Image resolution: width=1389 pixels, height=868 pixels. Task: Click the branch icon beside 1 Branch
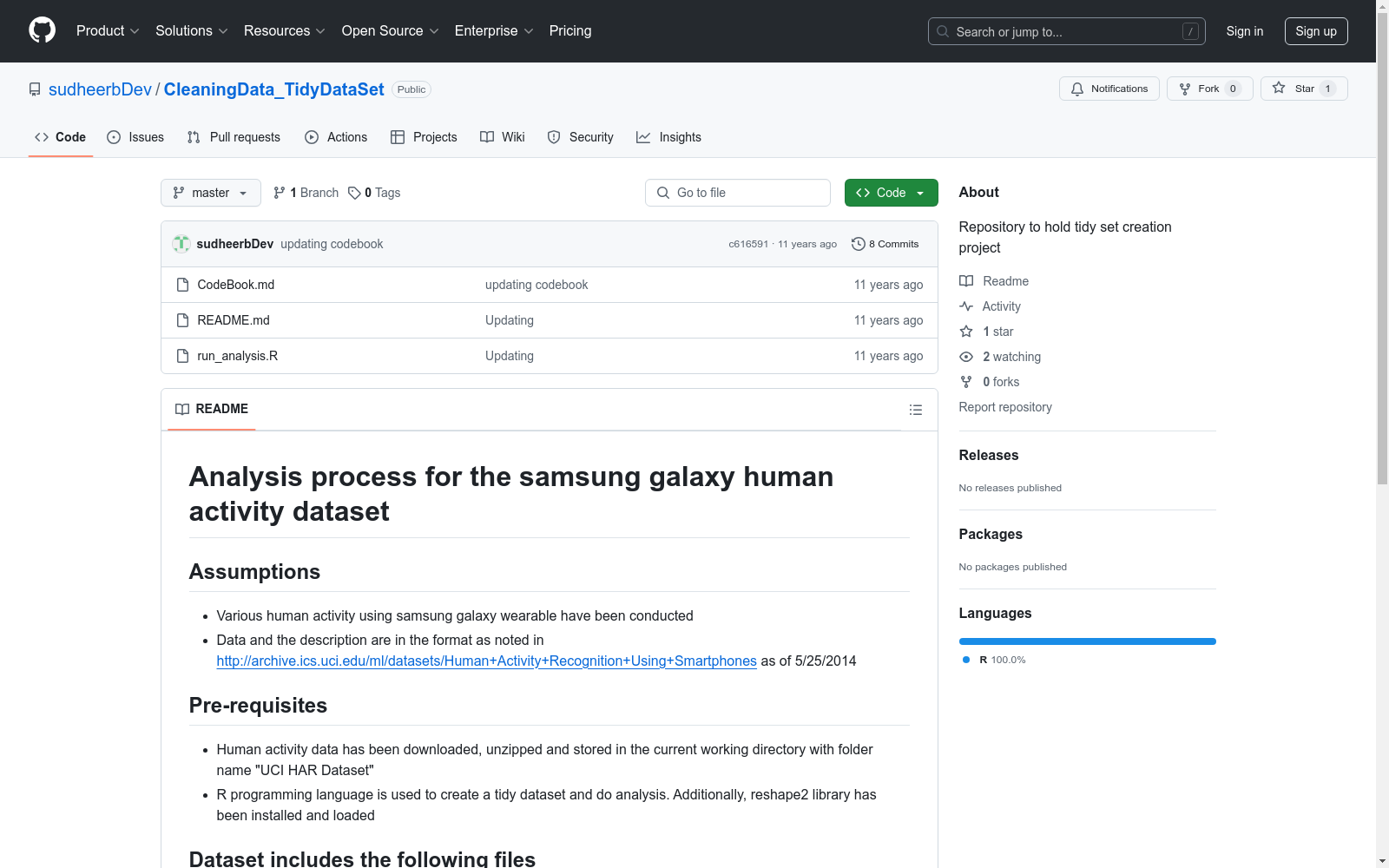coord(280,193)
